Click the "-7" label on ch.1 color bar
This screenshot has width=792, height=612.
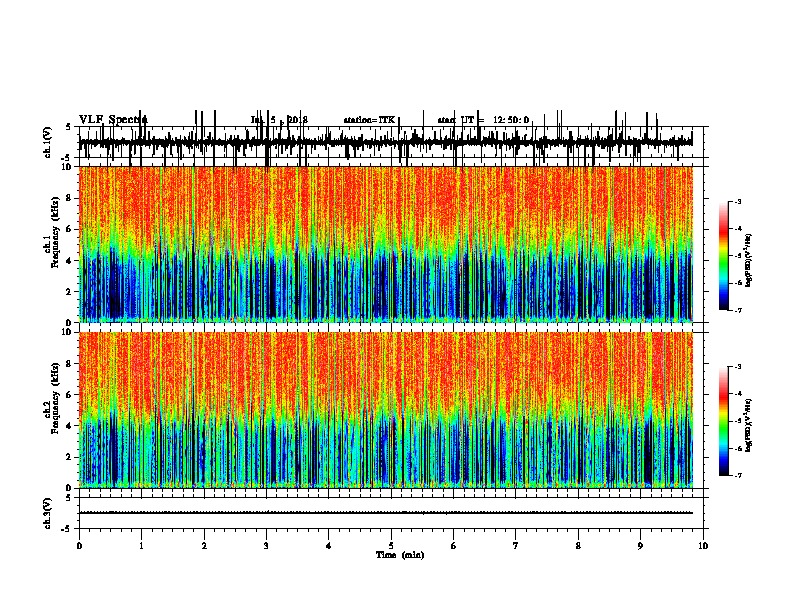pyautogui.click(x=737, y=310)
